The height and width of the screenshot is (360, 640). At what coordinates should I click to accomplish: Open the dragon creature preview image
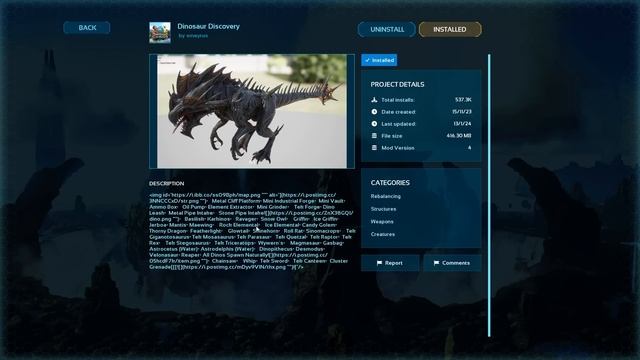point(252,111)
